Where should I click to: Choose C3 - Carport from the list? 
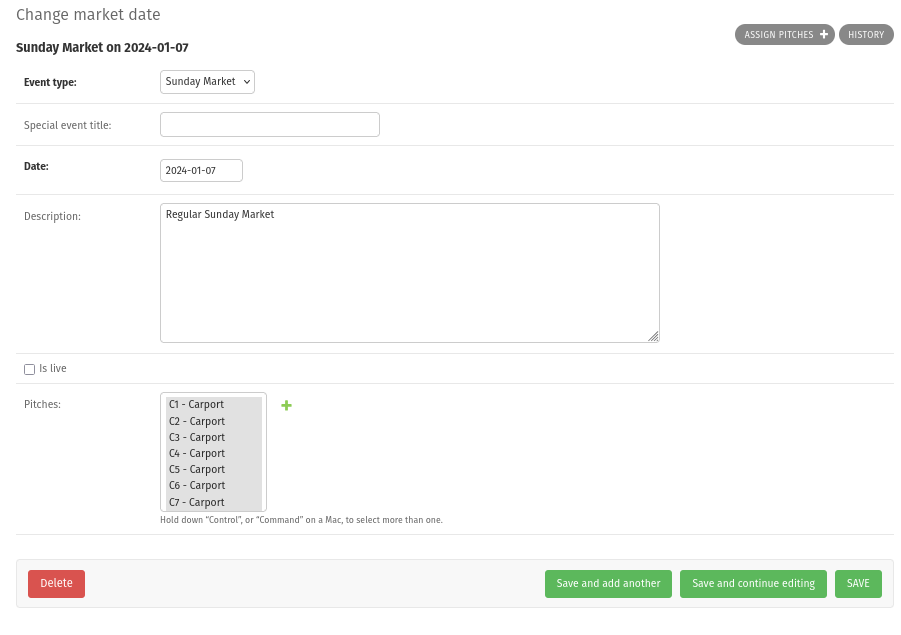(213, 437)
